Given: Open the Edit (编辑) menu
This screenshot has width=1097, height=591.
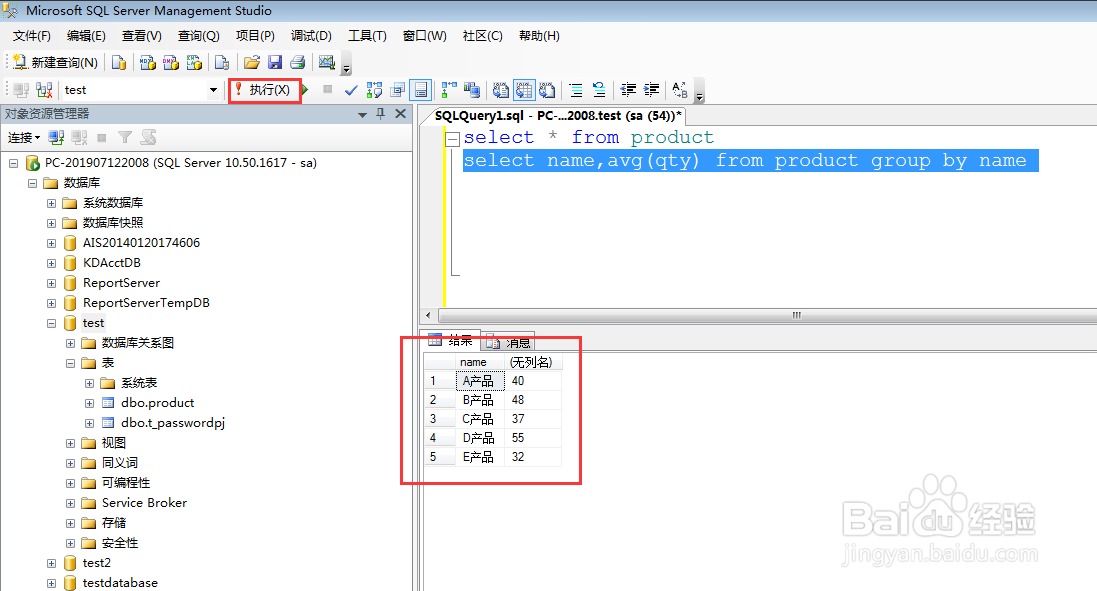Looking at the screenshot, I should [x=86, y=36].
